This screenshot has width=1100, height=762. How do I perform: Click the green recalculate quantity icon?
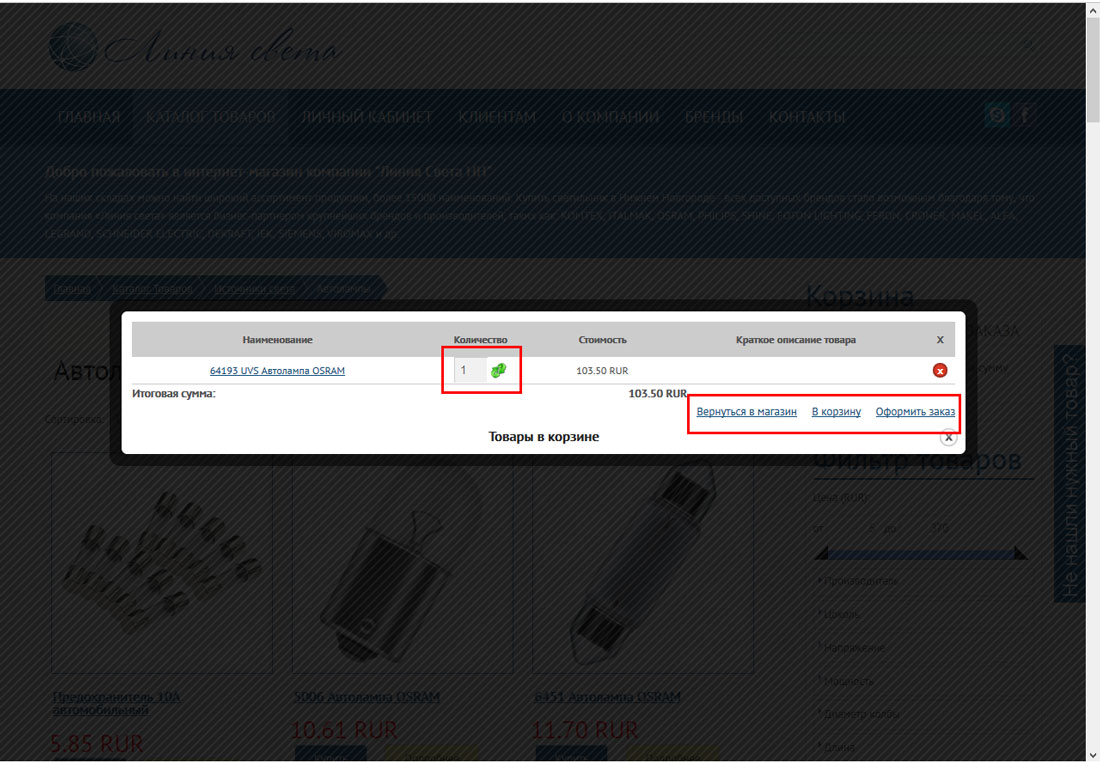[x=498, y=370]
